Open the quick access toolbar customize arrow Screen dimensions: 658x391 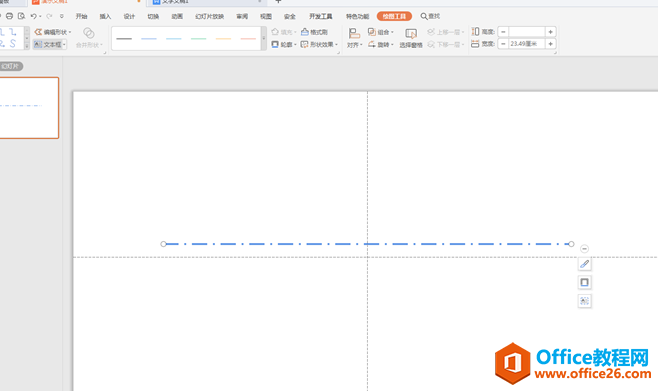[x=62, y=16]
